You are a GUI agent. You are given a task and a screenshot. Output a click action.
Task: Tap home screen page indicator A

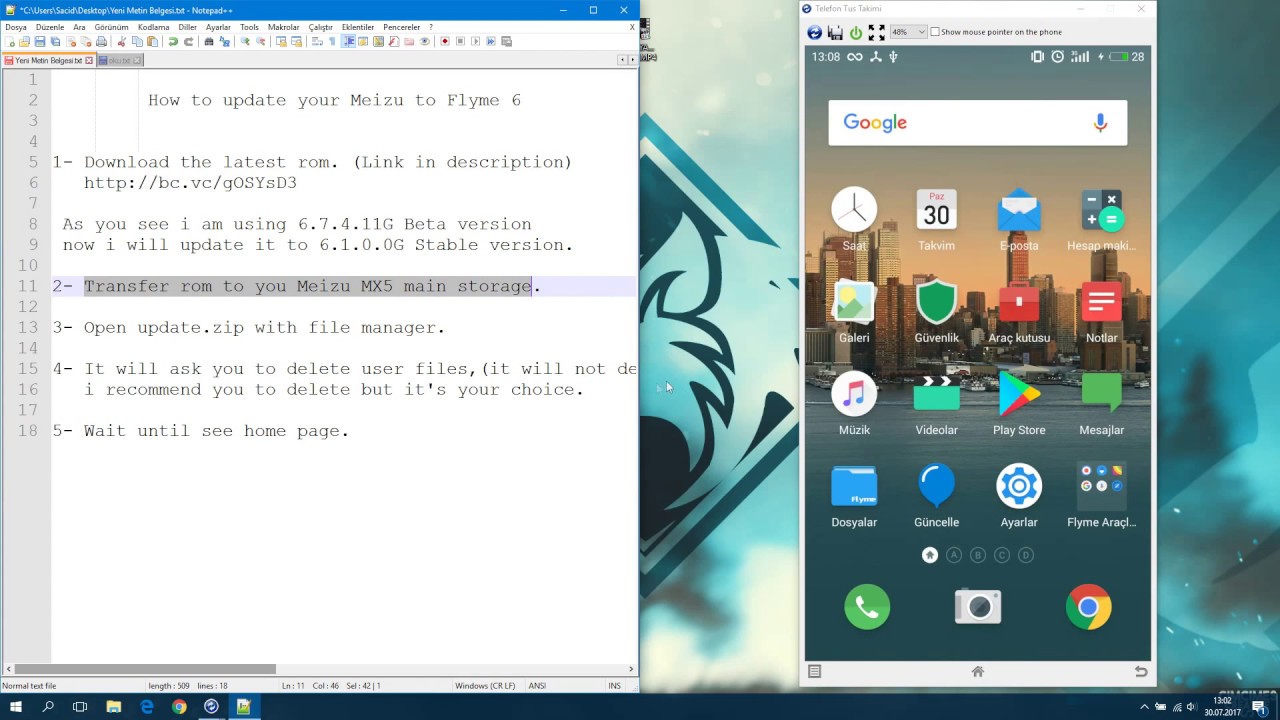point(954,555)
